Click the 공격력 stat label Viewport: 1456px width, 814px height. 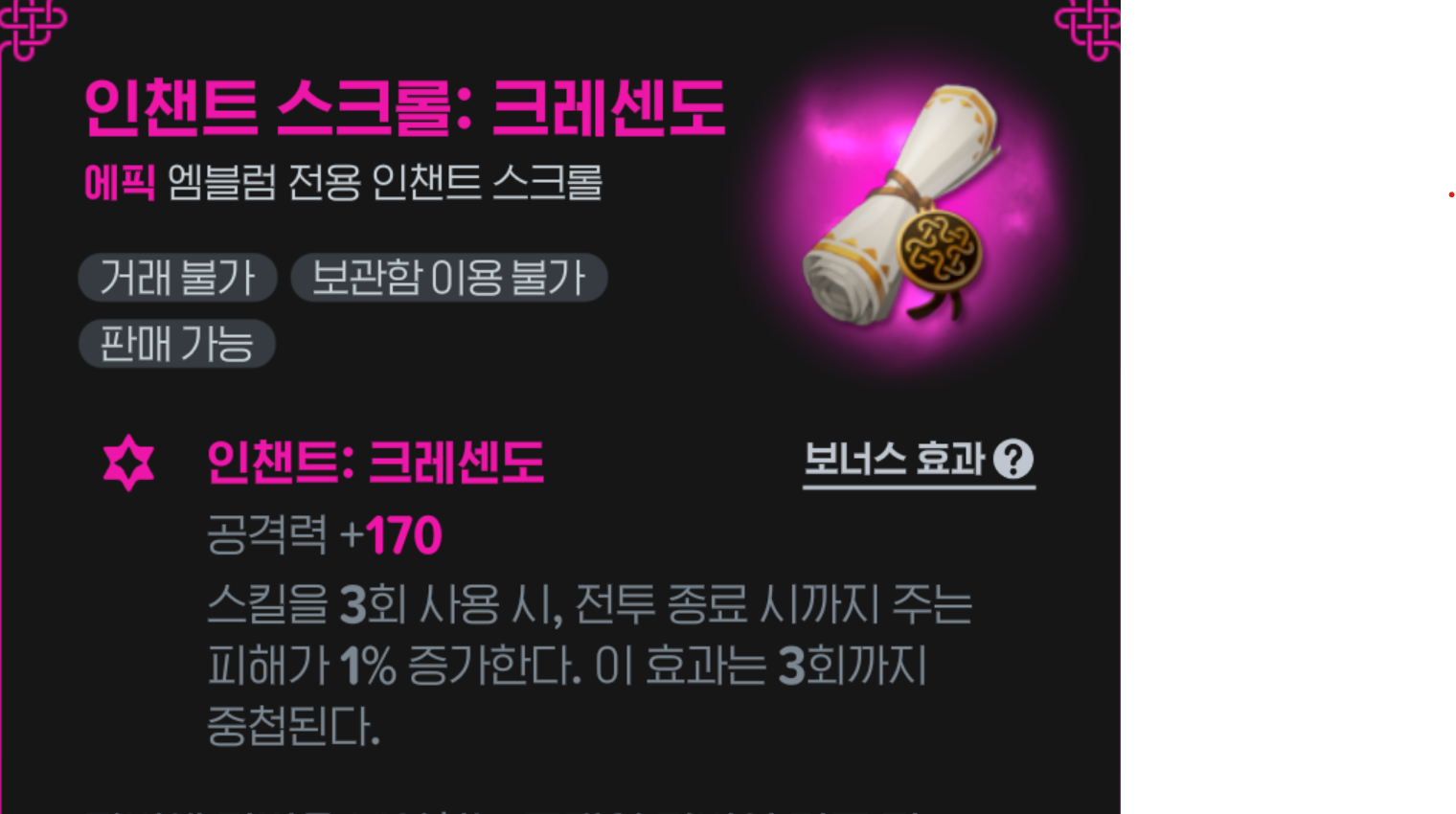pos(267,534)
